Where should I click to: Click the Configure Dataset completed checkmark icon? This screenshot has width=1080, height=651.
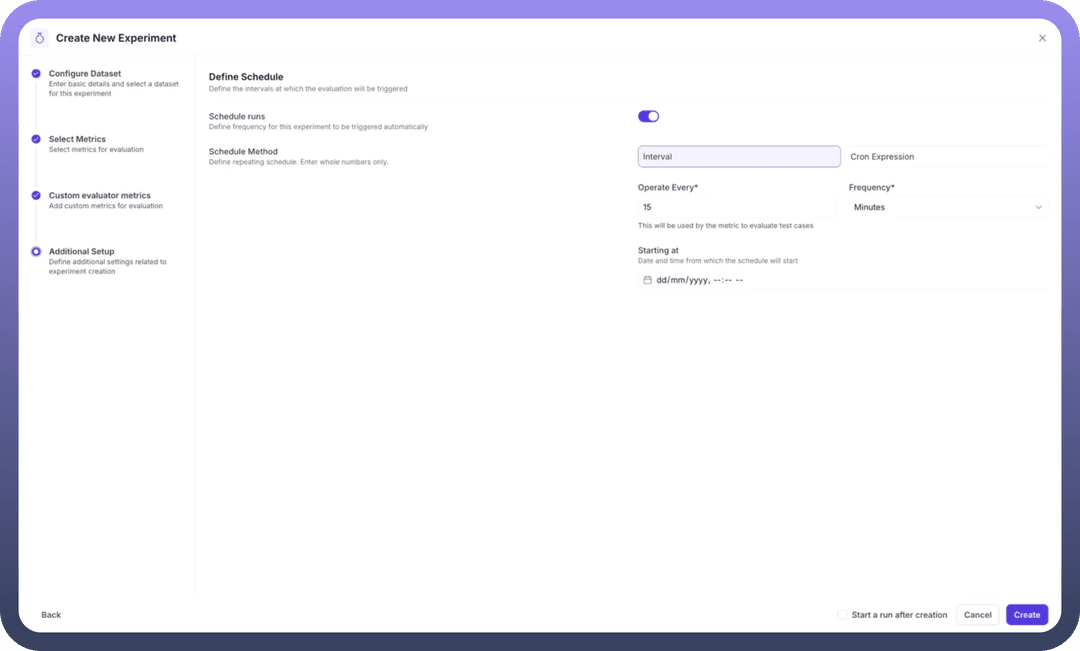click(x=36, y=74)
